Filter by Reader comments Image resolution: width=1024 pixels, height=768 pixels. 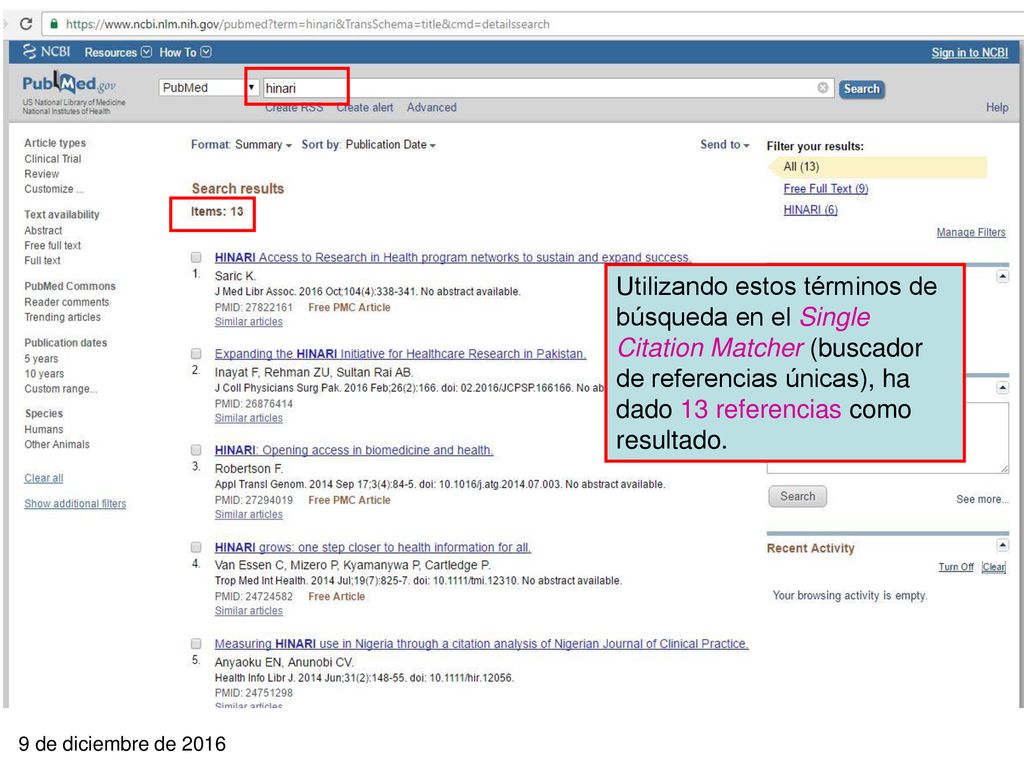67,302
